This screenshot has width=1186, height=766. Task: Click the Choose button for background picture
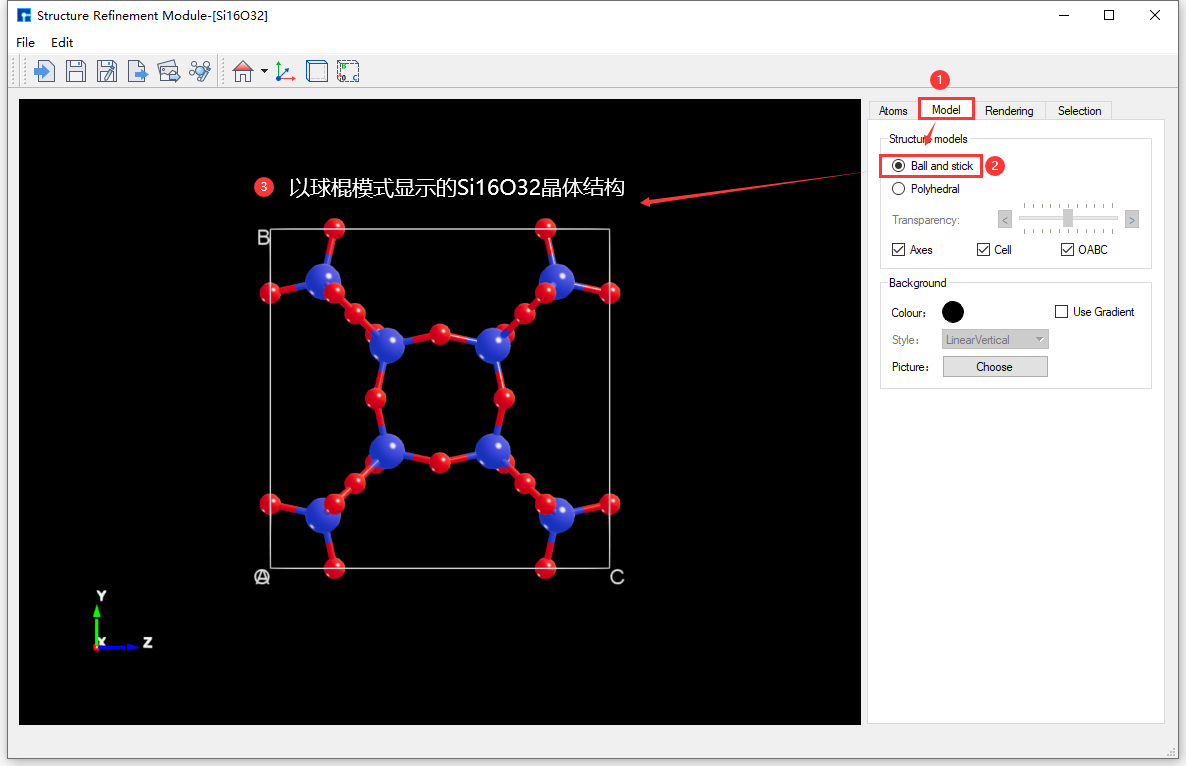(994, 366)
